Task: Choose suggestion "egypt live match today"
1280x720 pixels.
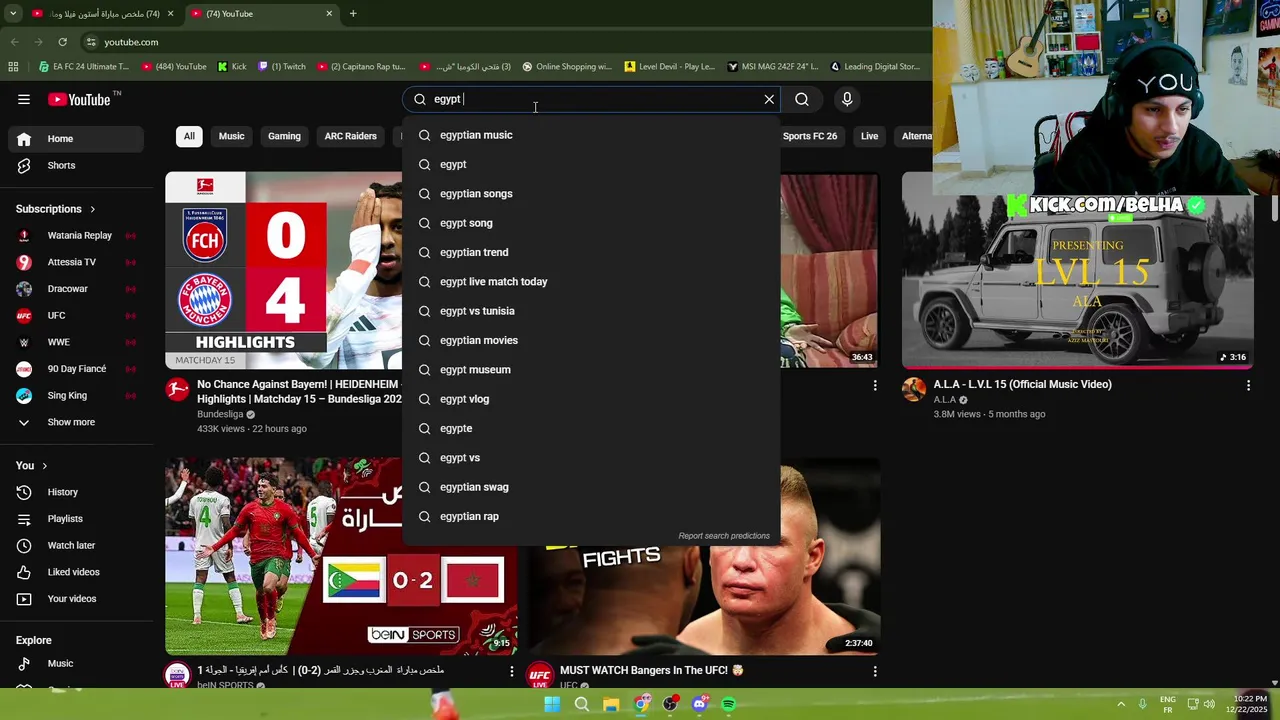Action: [591, 282]
